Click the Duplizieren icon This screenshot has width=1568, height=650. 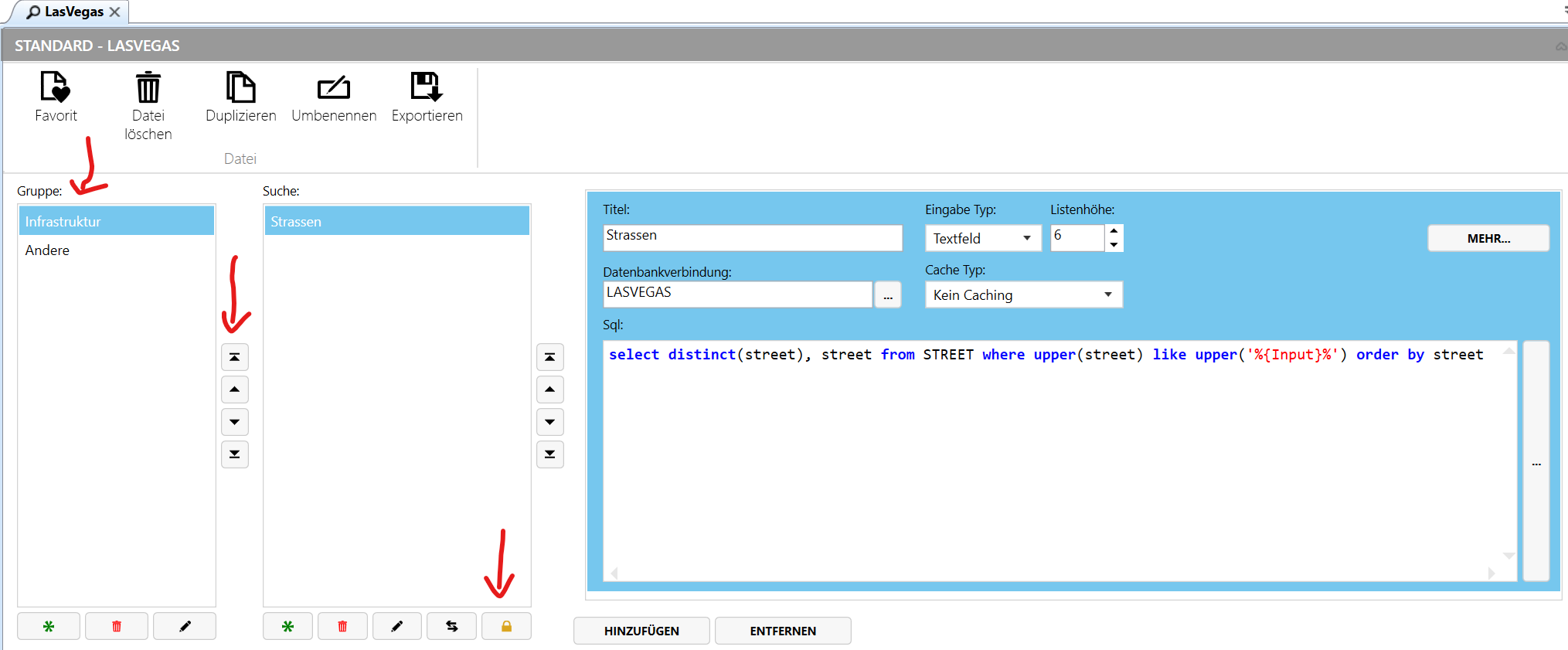coord(240,87)
